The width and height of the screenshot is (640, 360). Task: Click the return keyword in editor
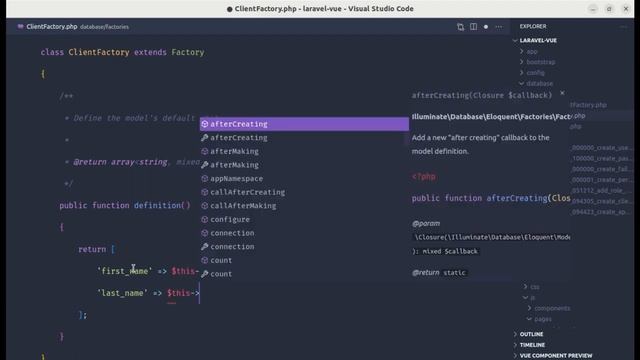[x=92, y=249]
